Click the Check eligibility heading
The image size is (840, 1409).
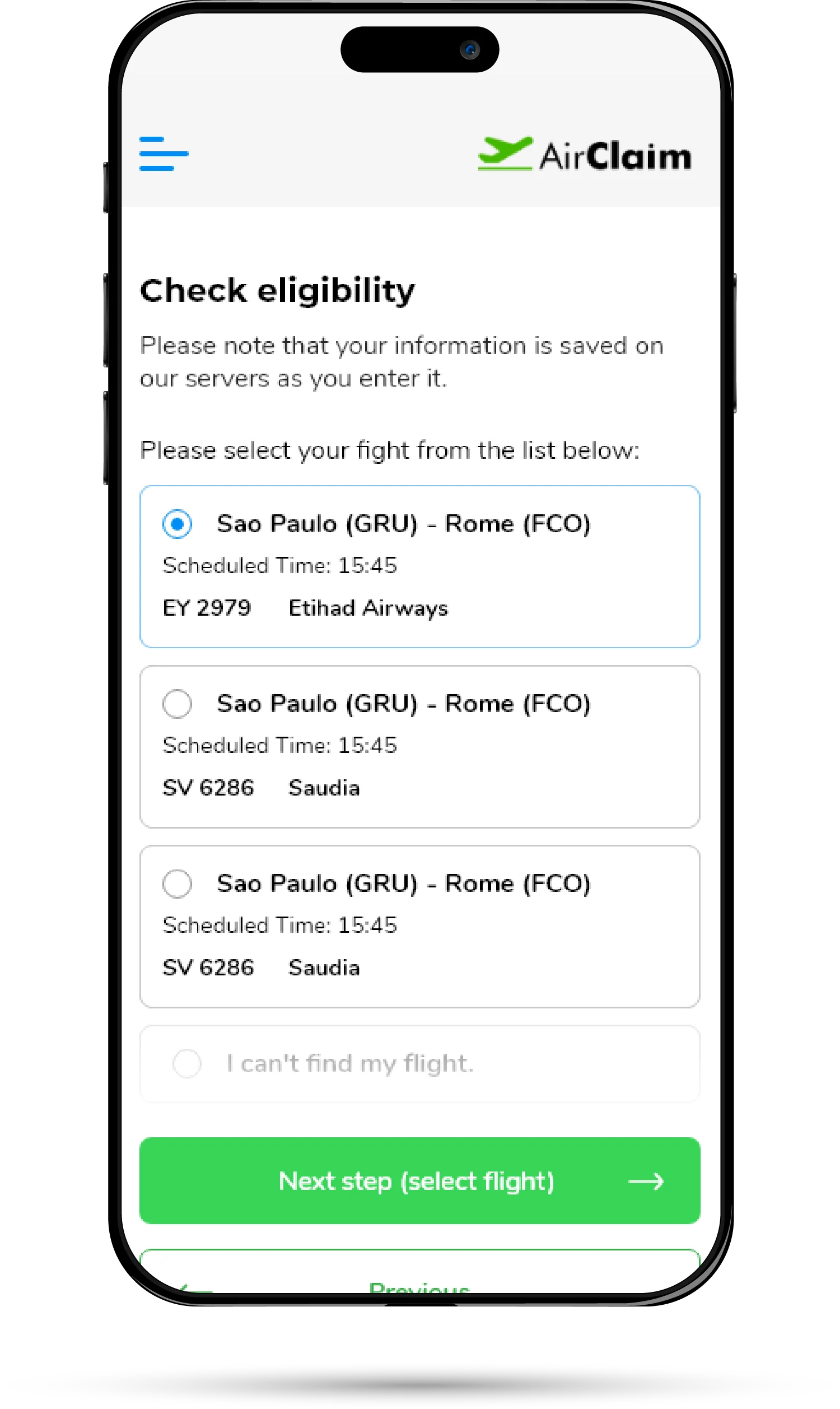[277, 291]
